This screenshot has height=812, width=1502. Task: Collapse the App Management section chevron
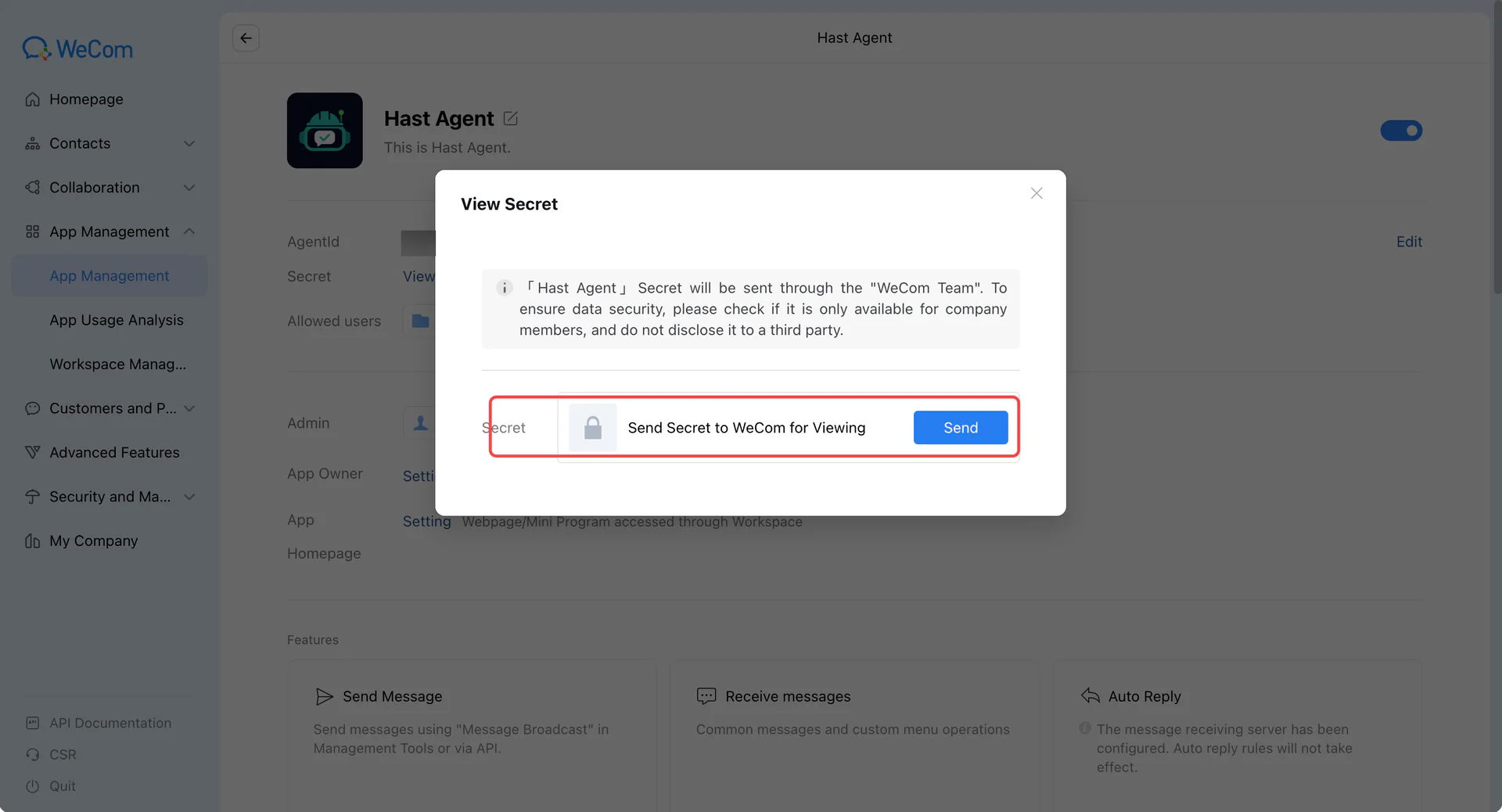[x=189, y=232]
